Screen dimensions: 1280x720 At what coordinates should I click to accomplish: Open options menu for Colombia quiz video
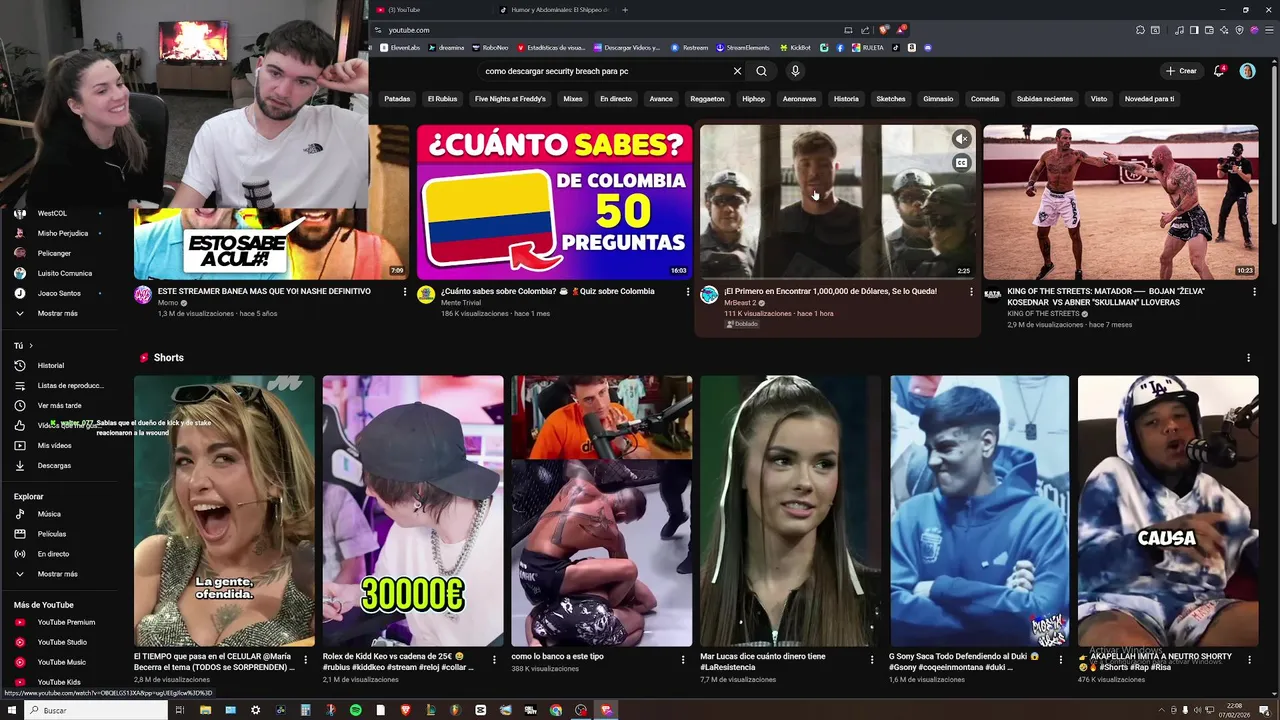(x=687, y=292)
